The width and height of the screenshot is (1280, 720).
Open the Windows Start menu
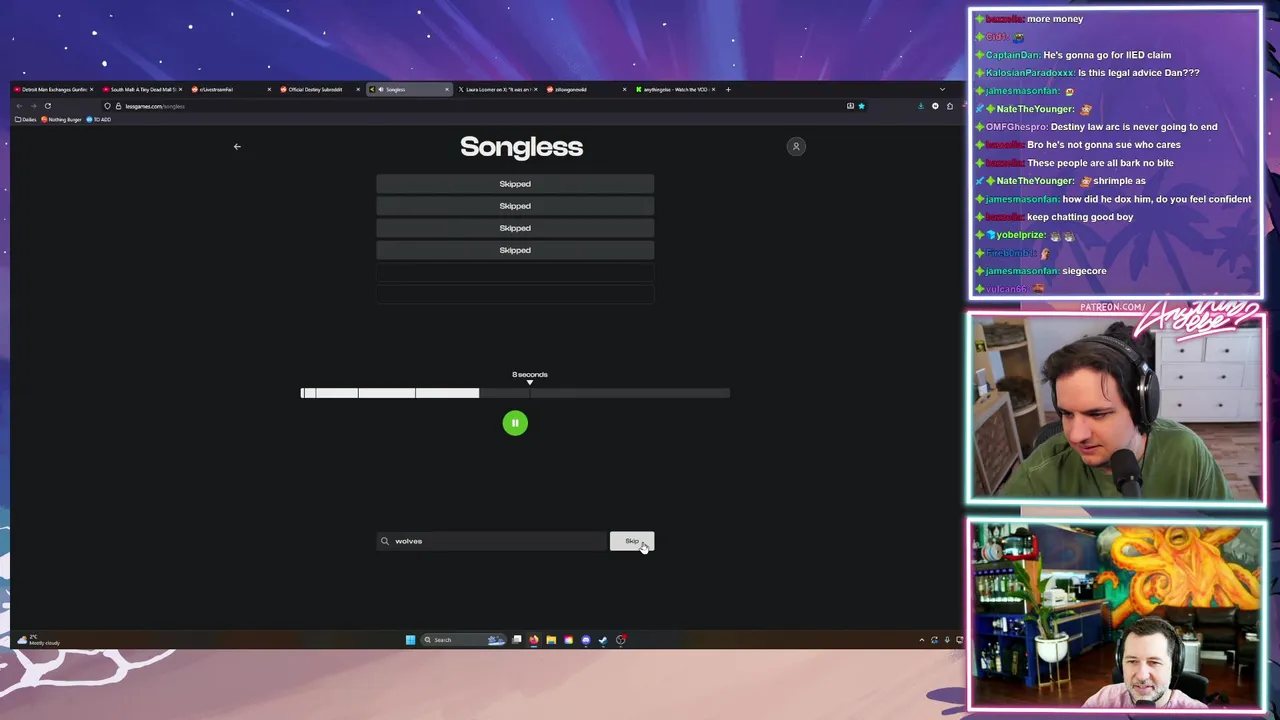(410, 640)
